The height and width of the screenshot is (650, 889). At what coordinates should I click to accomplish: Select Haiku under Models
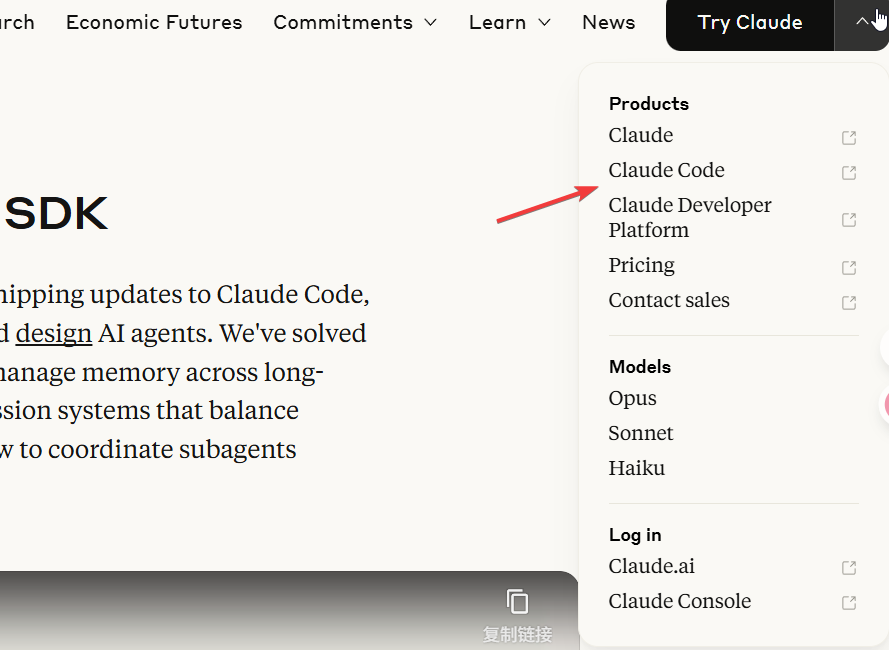(636, 468)
